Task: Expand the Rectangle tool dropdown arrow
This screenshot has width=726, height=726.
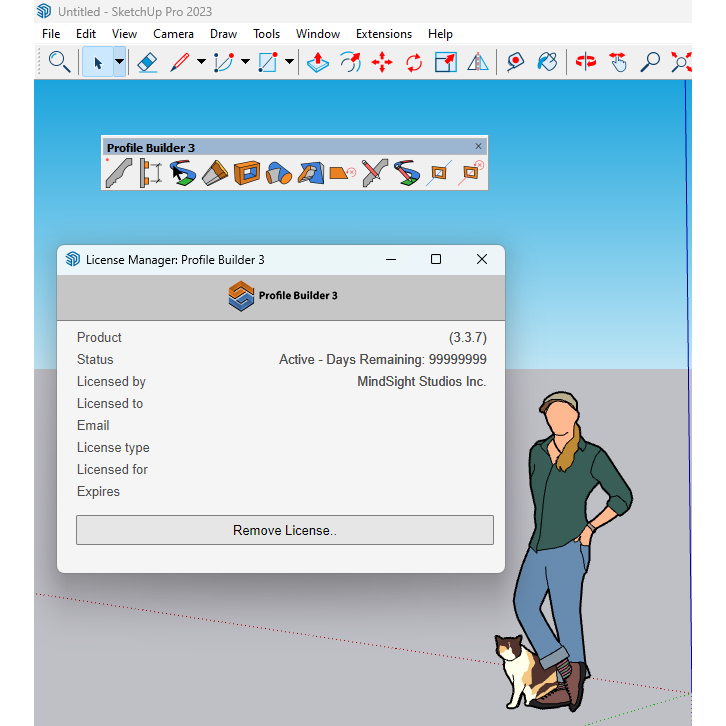Action: click(289, 62)
